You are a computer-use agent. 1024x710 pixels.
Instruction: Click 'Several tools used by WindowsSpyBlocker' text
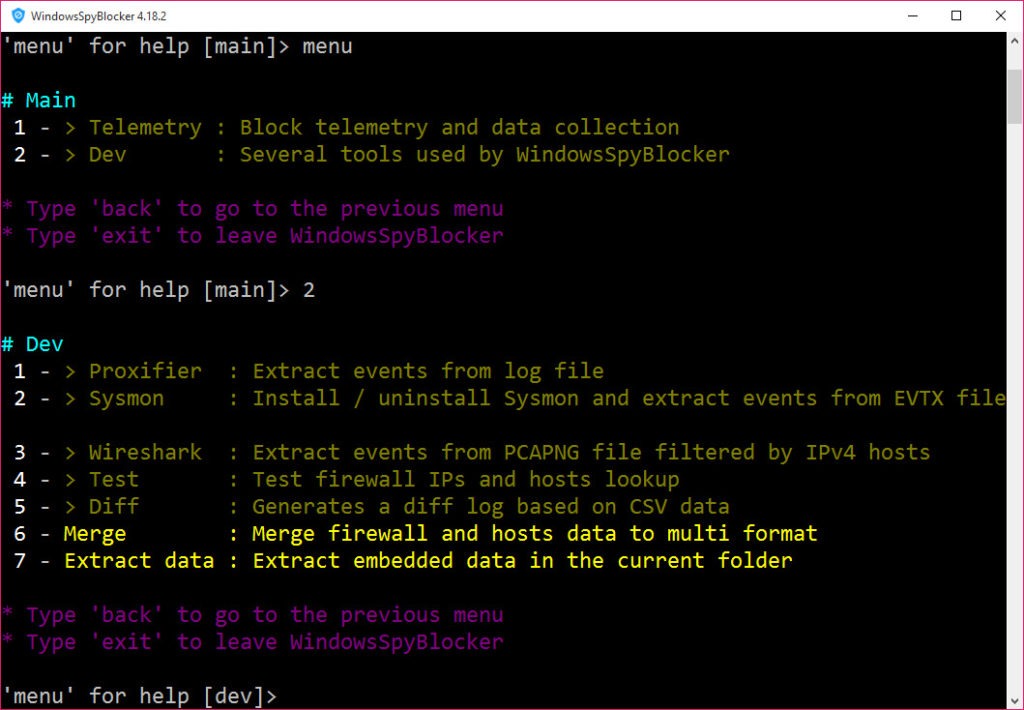tap(485, 155)
